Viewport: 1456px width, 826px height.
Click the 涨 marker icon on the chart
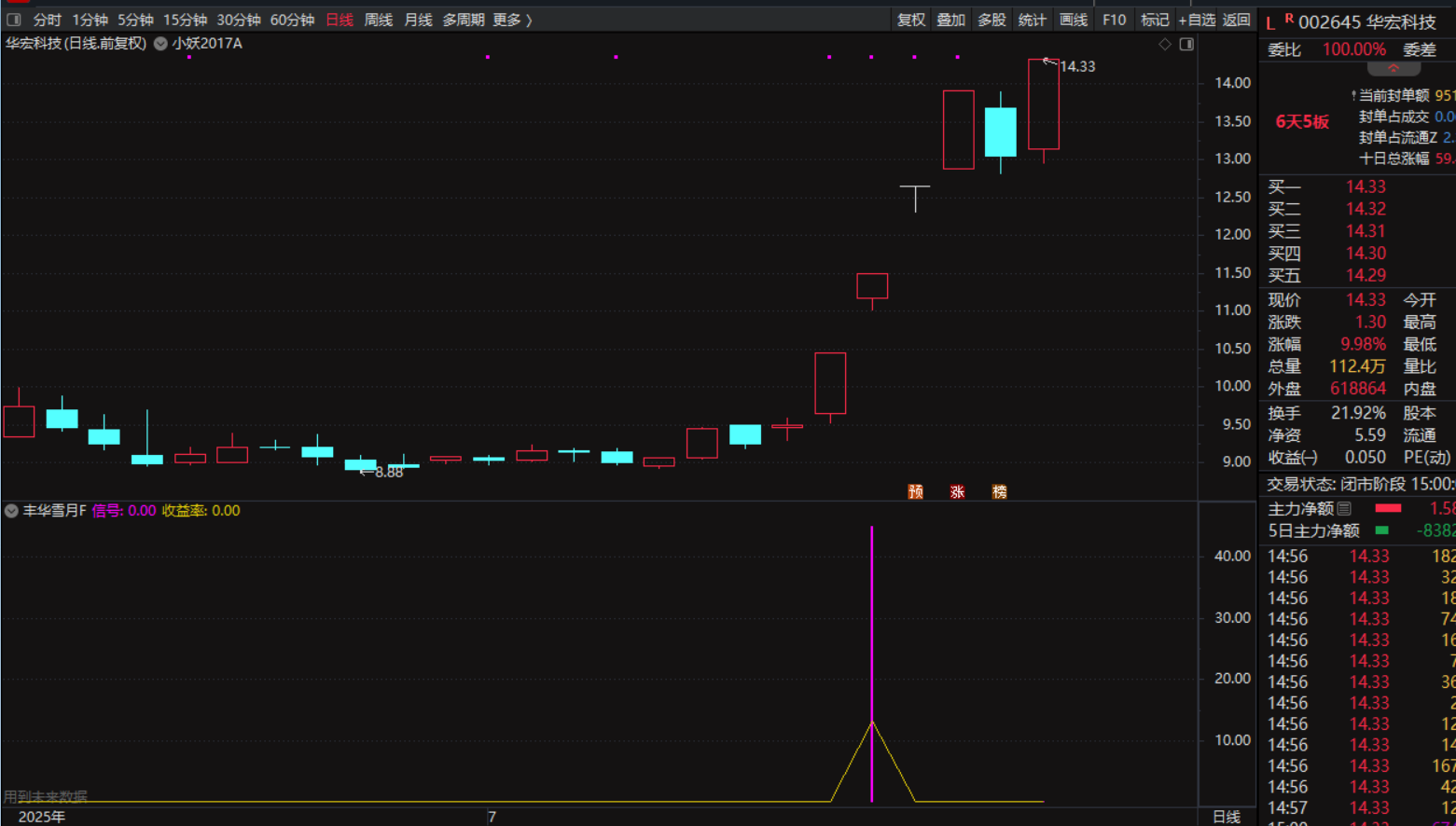(957, 491)
